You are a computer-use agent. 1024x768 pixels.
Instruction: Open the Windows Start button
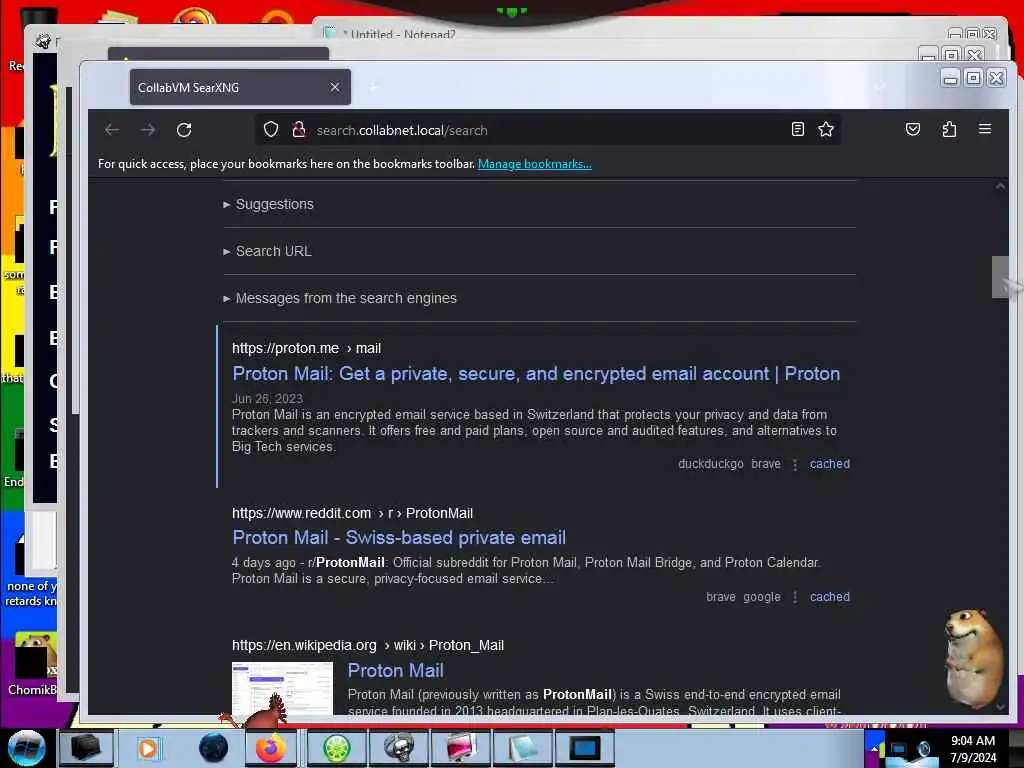26,748
